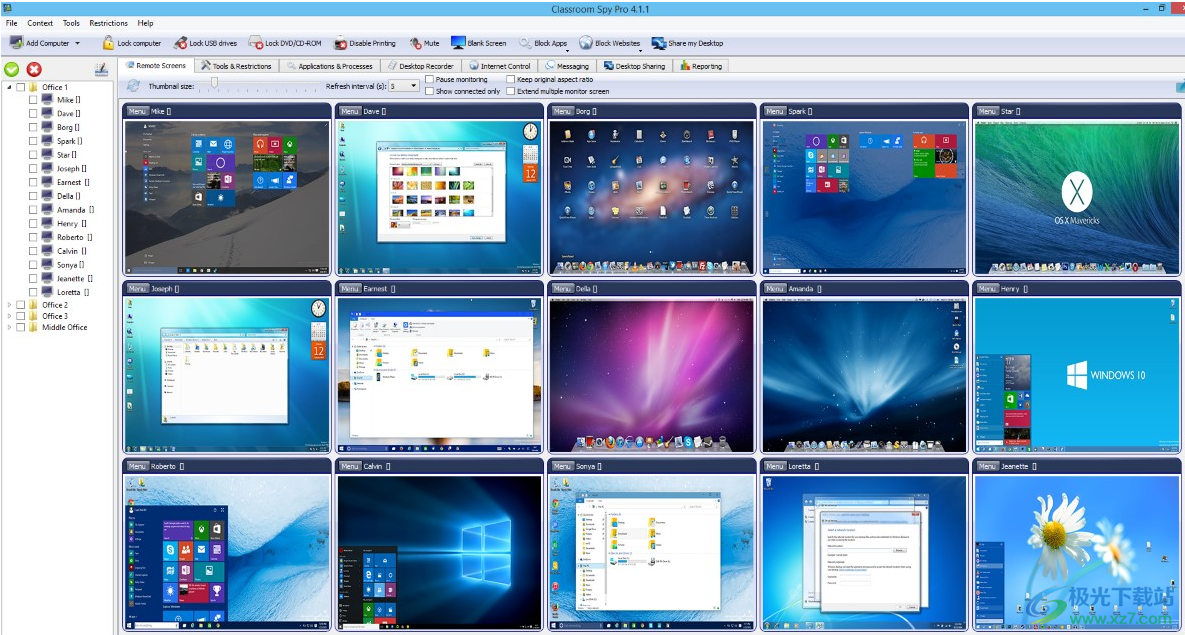This screenshot has height=635, width=1185.
Task: Open the Refresh interval dropdown
Action: 413,86
